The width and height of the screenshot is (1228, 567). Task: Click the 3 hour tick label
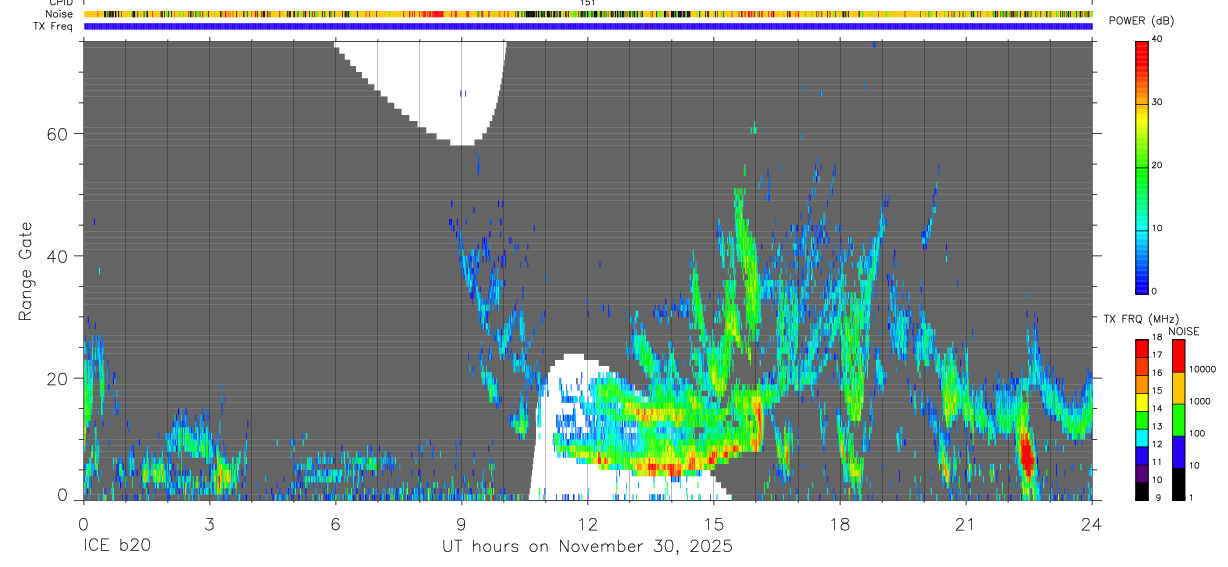coord(209,524)
